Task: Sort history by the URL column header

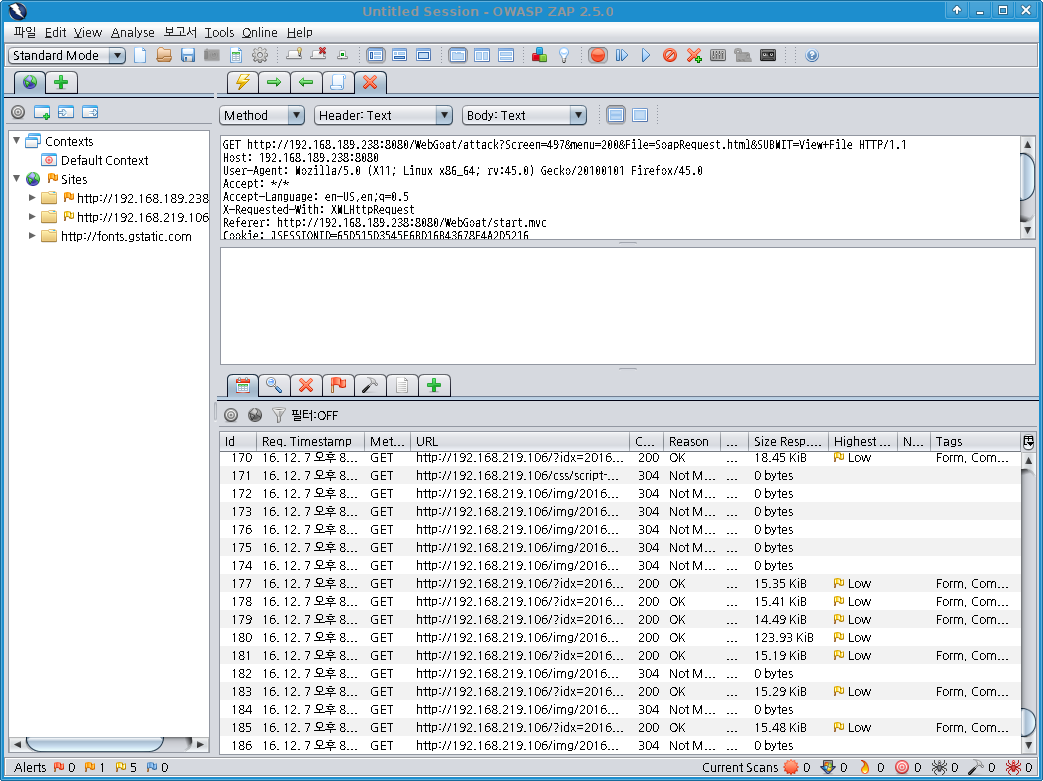Action: click(520, 441)
